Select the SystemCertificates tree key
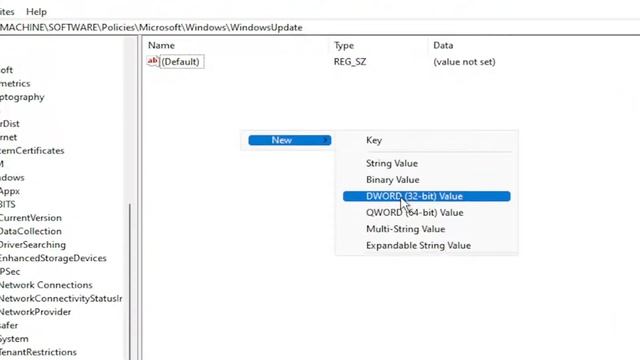Screen dimensions: 640x360 pyautogui.click(x=32, y=151)
